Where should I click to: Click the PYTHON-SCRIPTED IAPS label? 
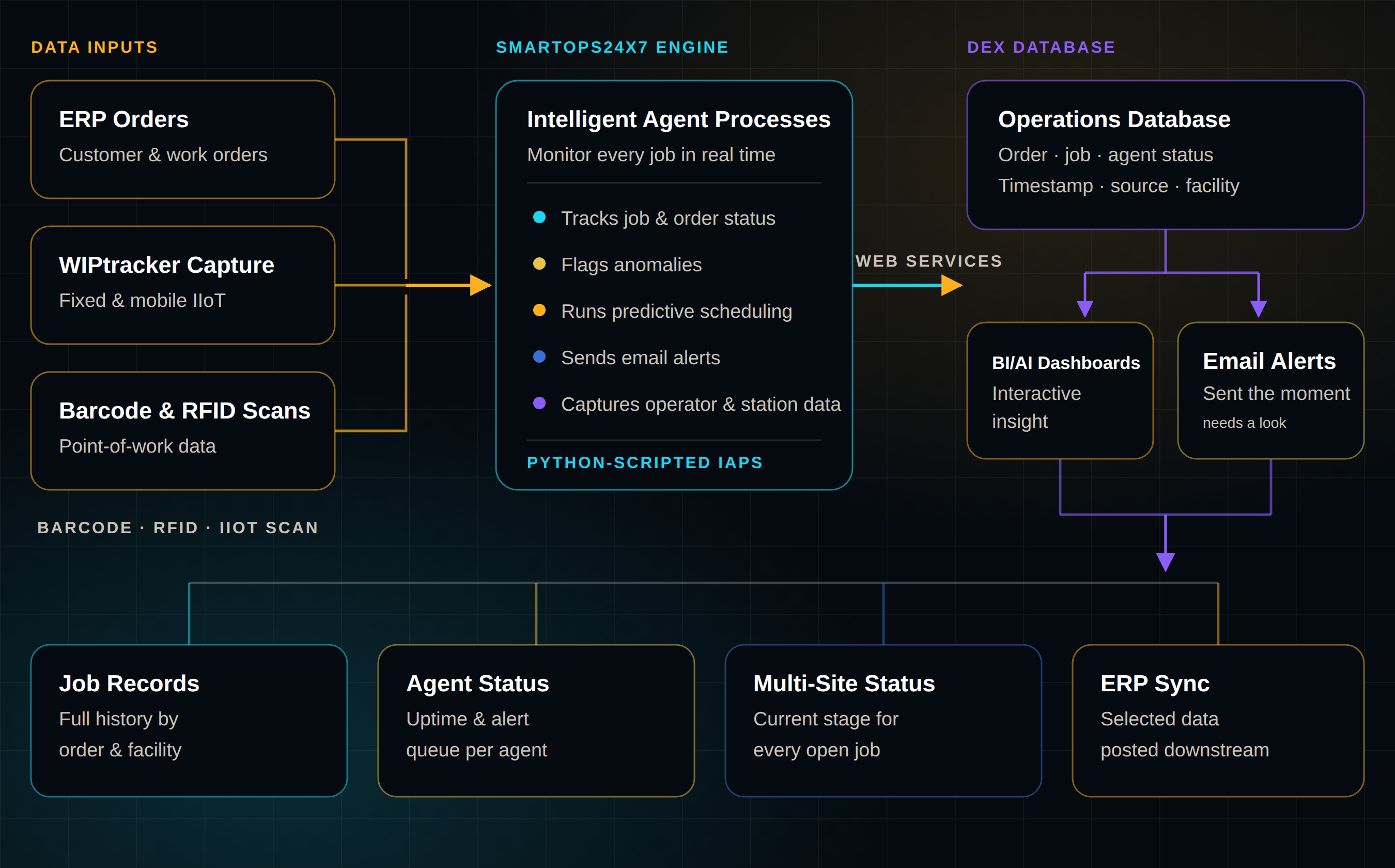(645, 463)
